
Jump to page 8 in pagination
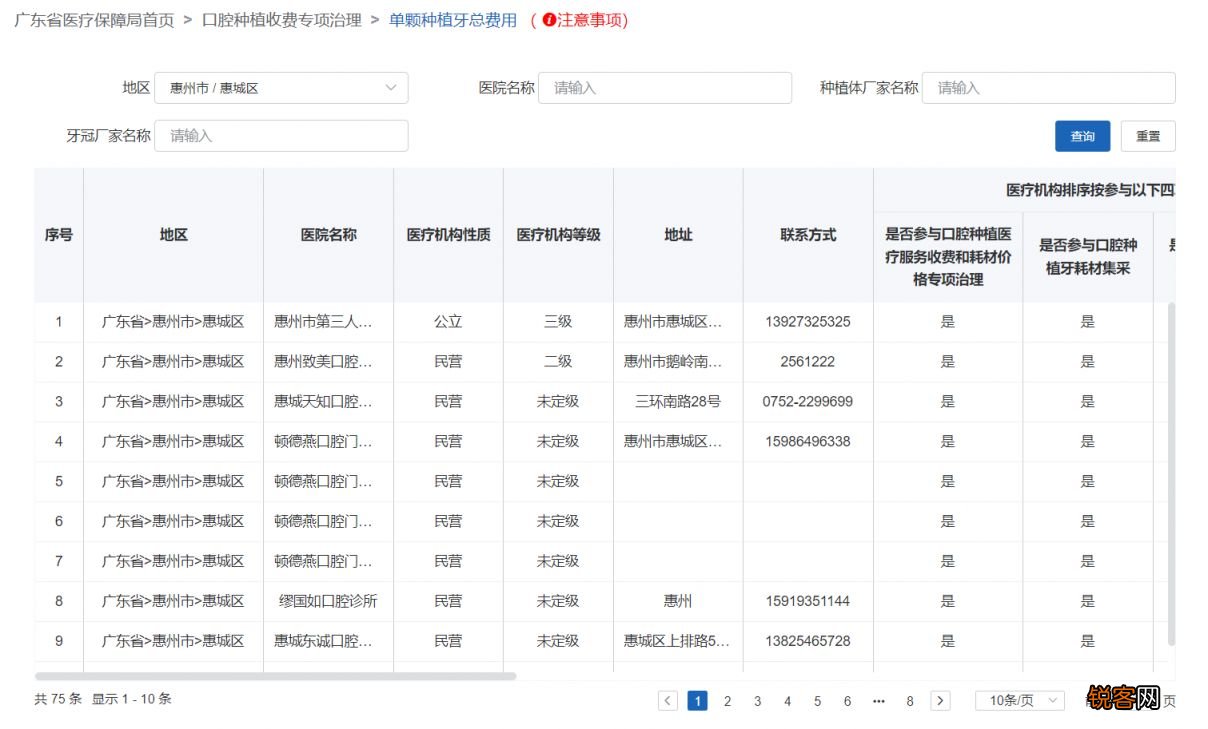coord(910,701)
